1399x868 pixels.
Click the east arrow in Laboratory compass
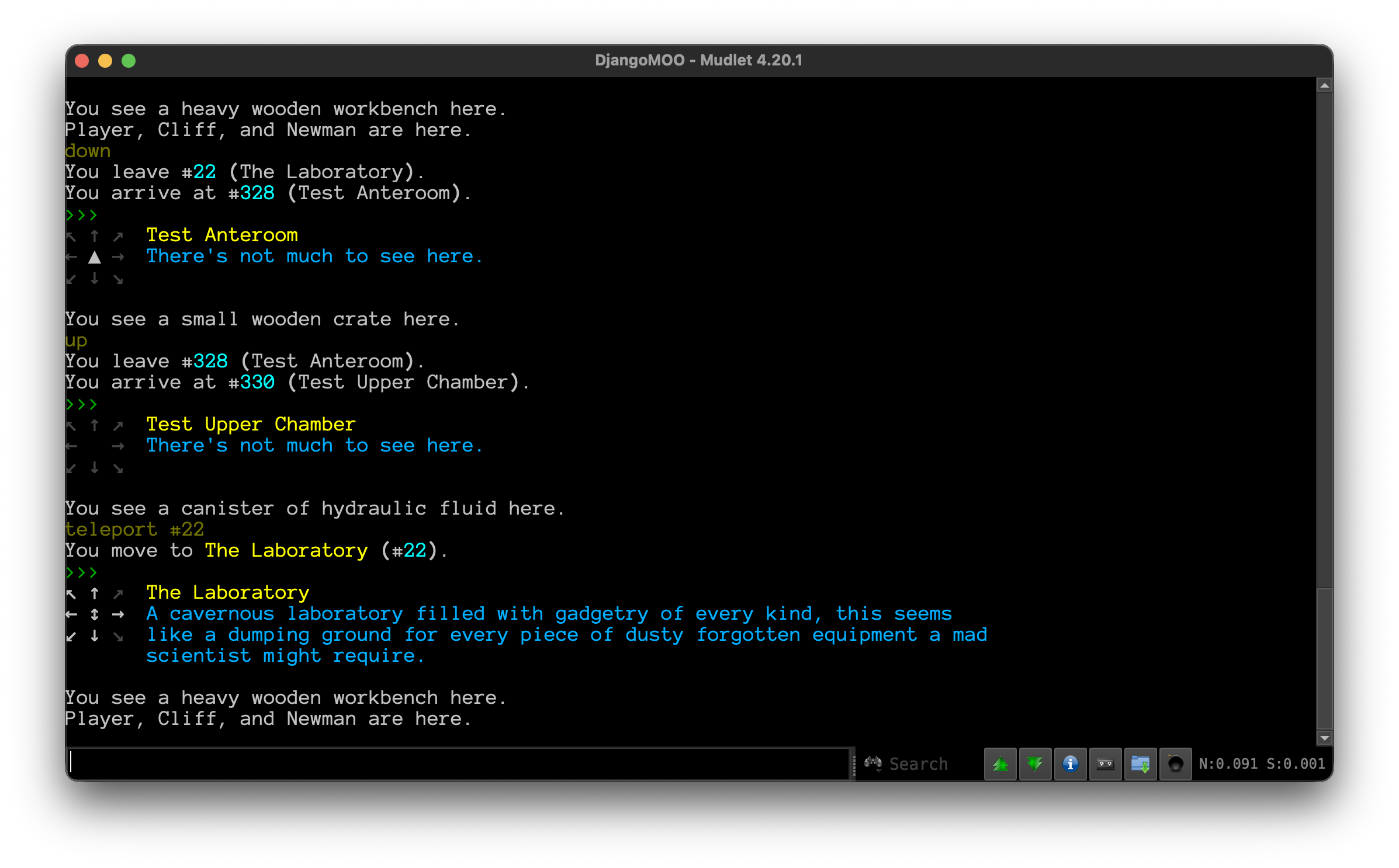pos(118,614)
